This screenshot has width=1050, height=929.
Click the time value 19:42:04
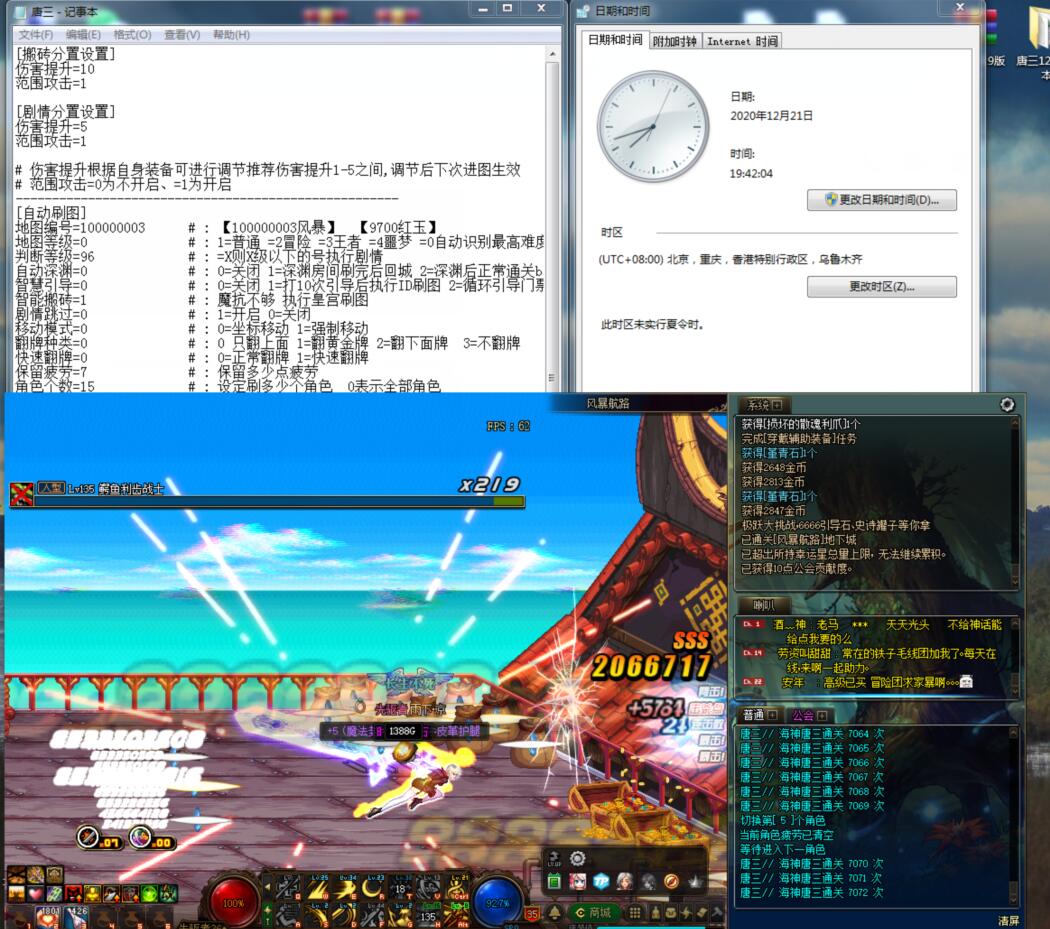[x=751, y=173]
